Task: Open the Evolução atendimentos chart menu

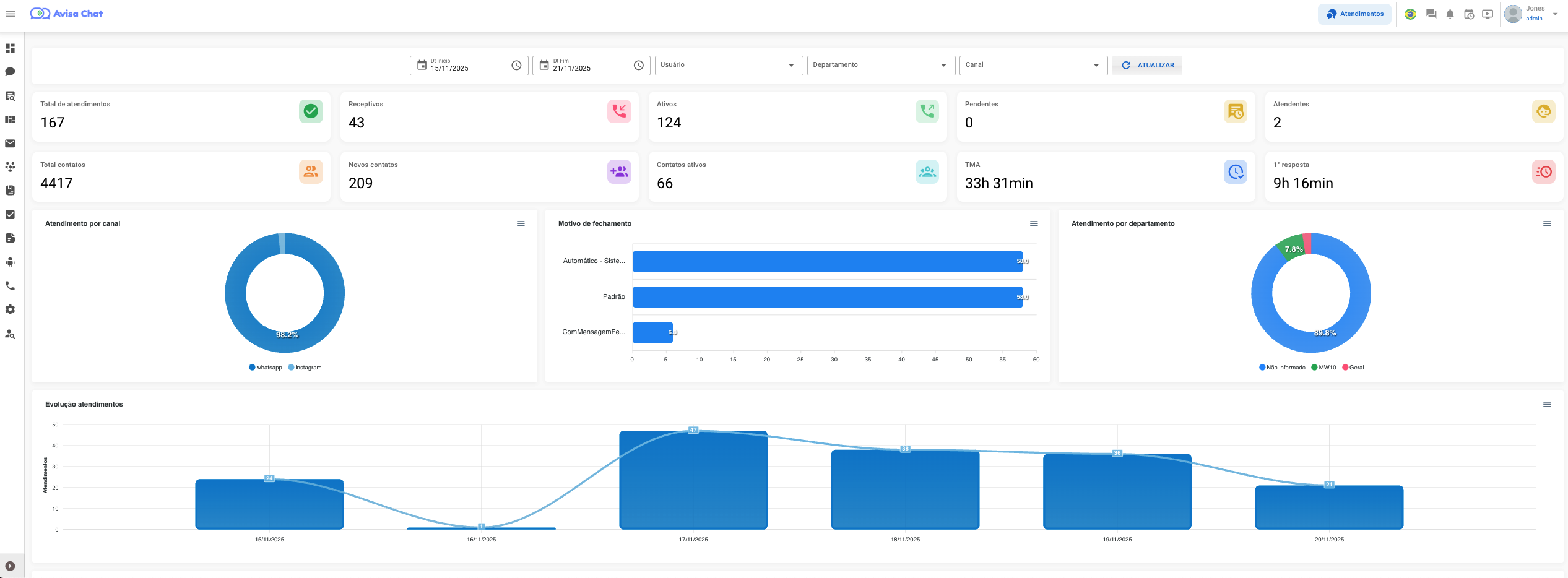Action: tap(1547, 405)
